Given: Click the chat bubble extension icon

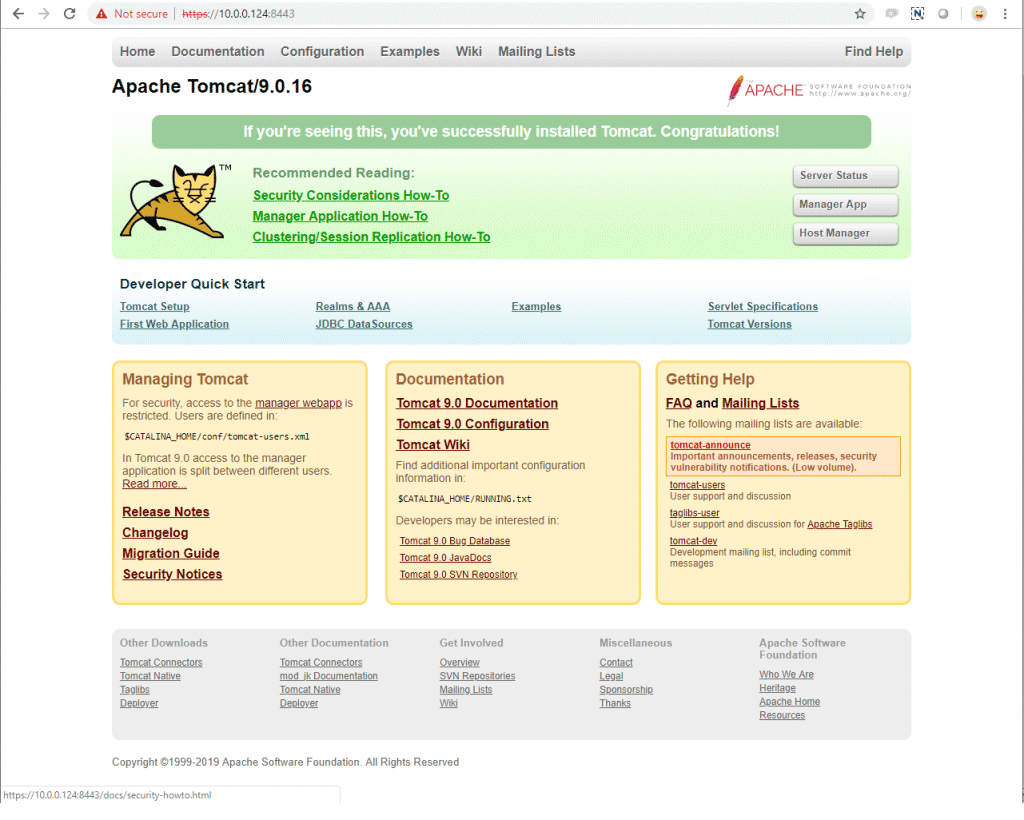Looking at the screenshot, I should [x=891, y=14].
